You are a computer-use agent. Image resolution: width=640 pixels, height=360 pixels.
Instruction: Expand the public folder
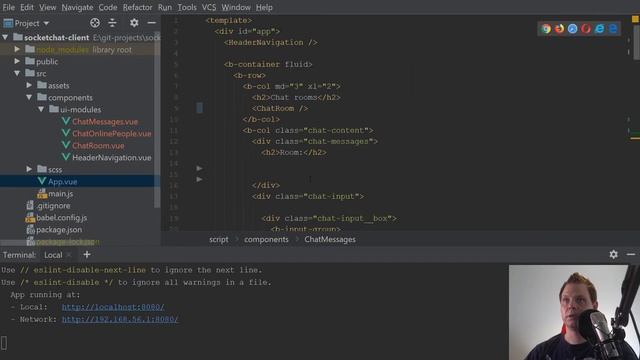coord(17,61)
